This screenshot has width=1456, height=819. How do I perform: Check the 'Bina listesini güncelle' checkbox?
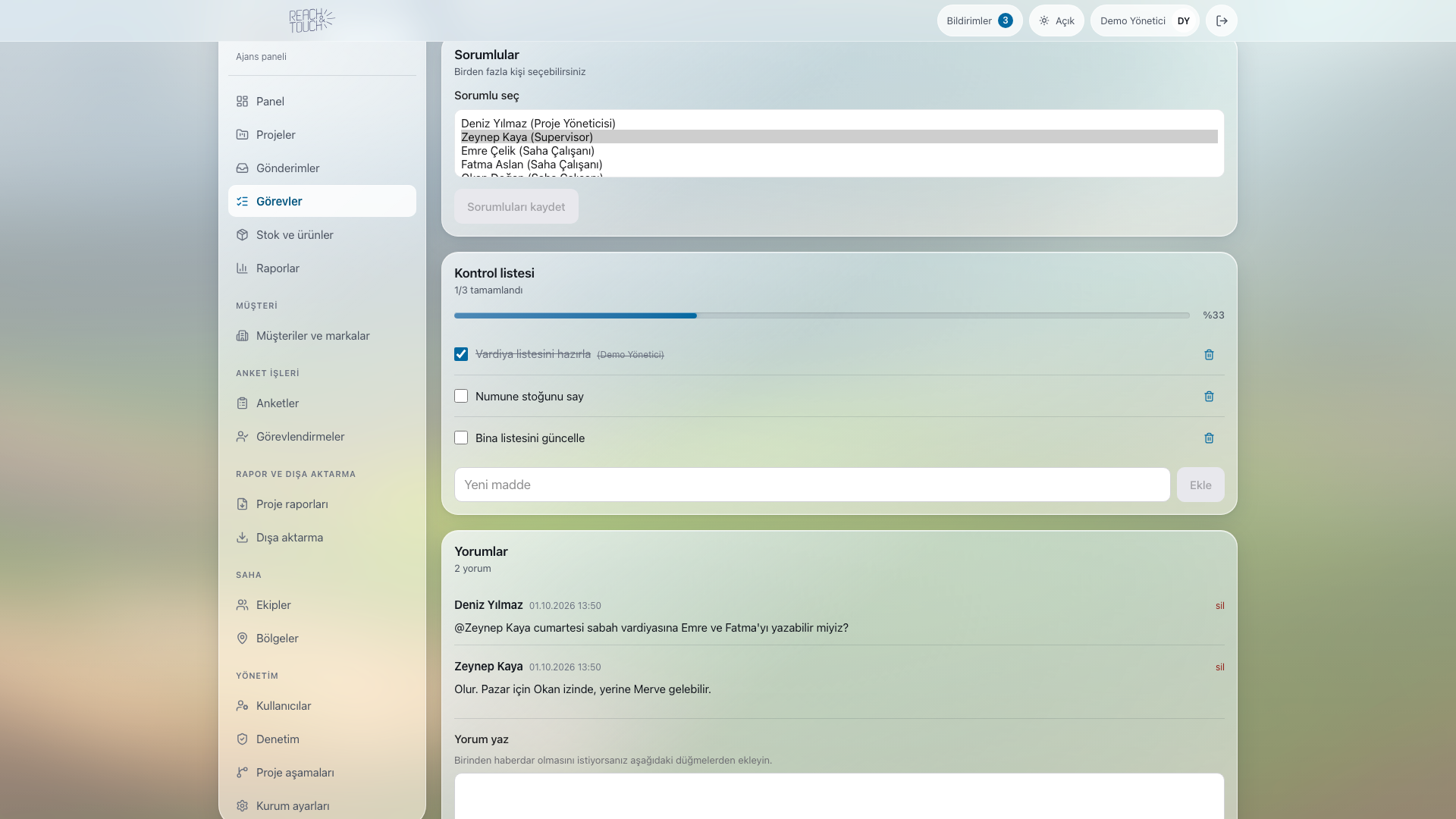461,438
